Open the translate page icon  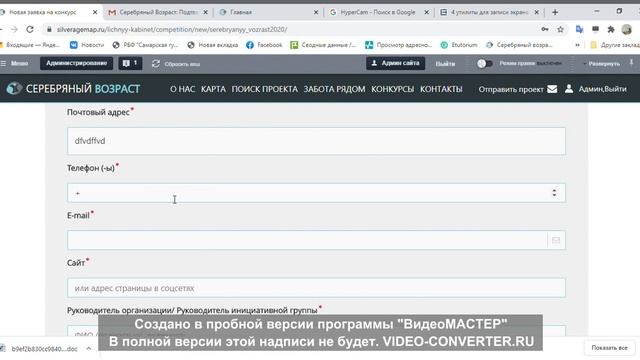point(579,29)
